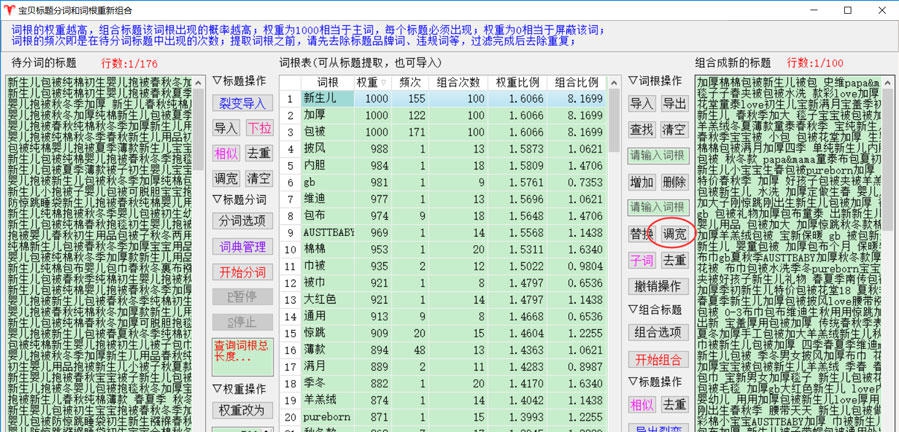The width and height of the screenshot is (899, 432).
Task: Click the 组合比例 column header
Action: click(x=576, y=82)
